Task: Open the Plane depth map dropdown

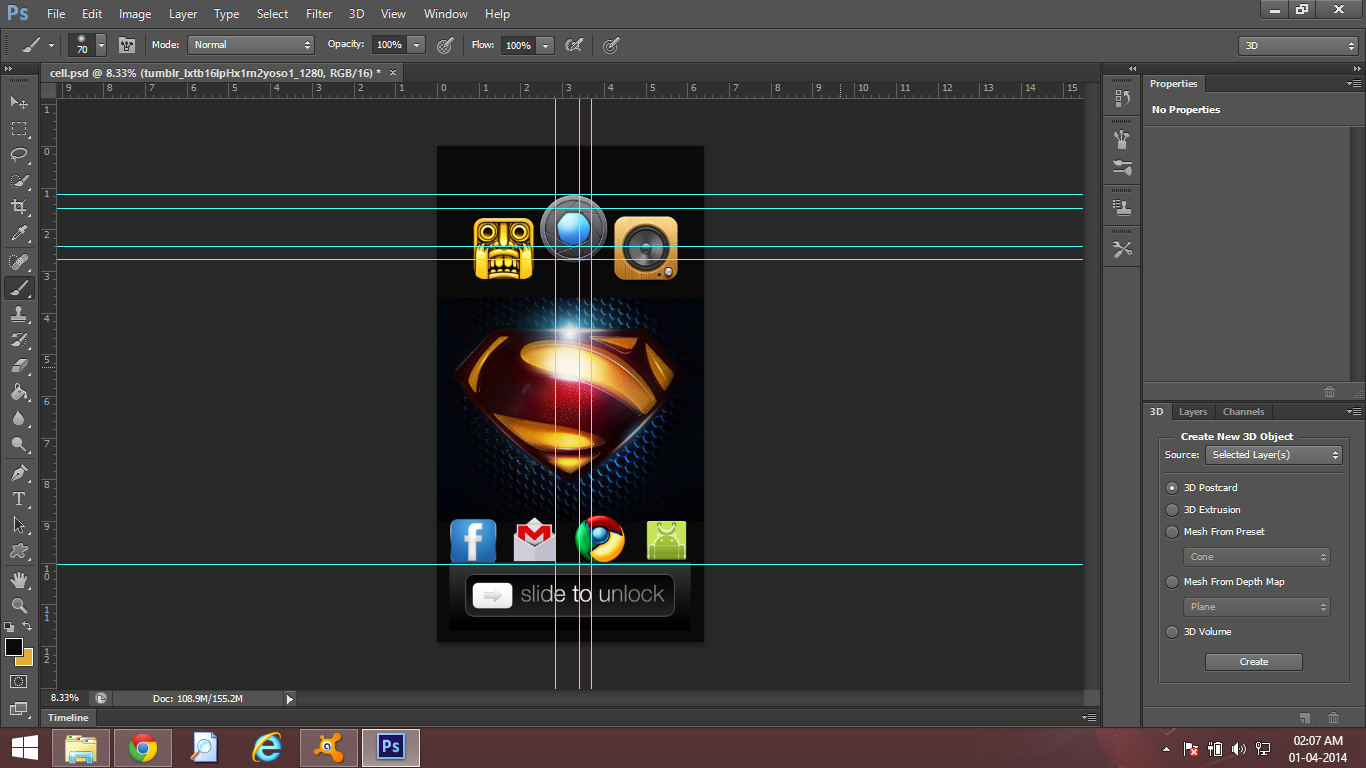Action: point(1257,607)
